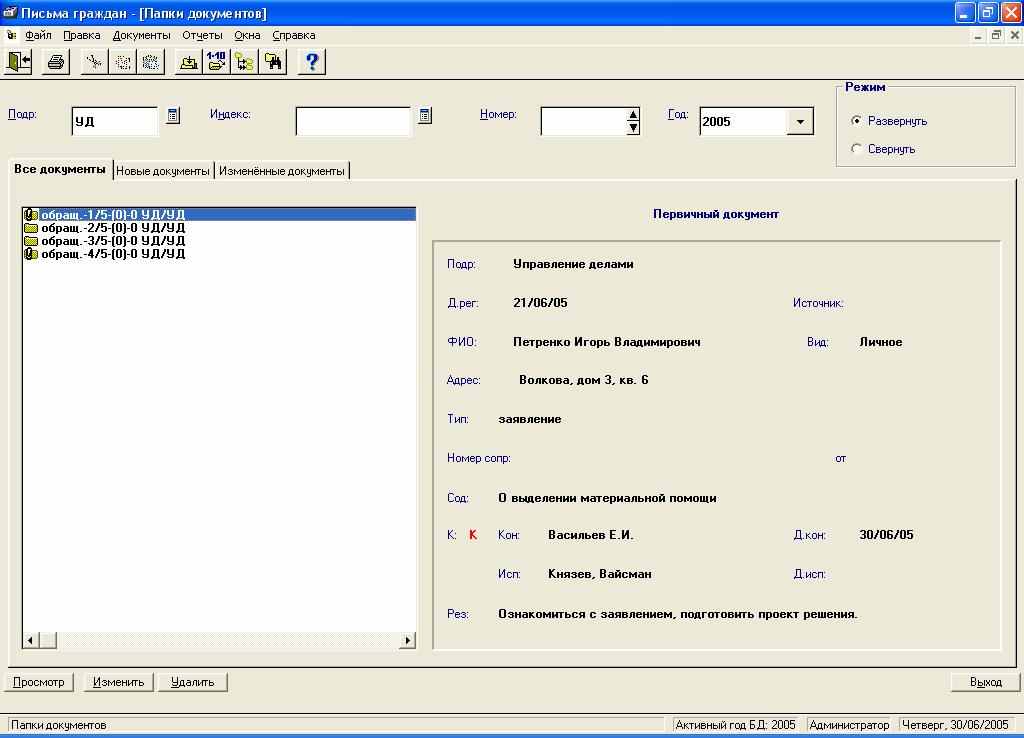Open the lookup list beside the Подр field

(172, 116)
